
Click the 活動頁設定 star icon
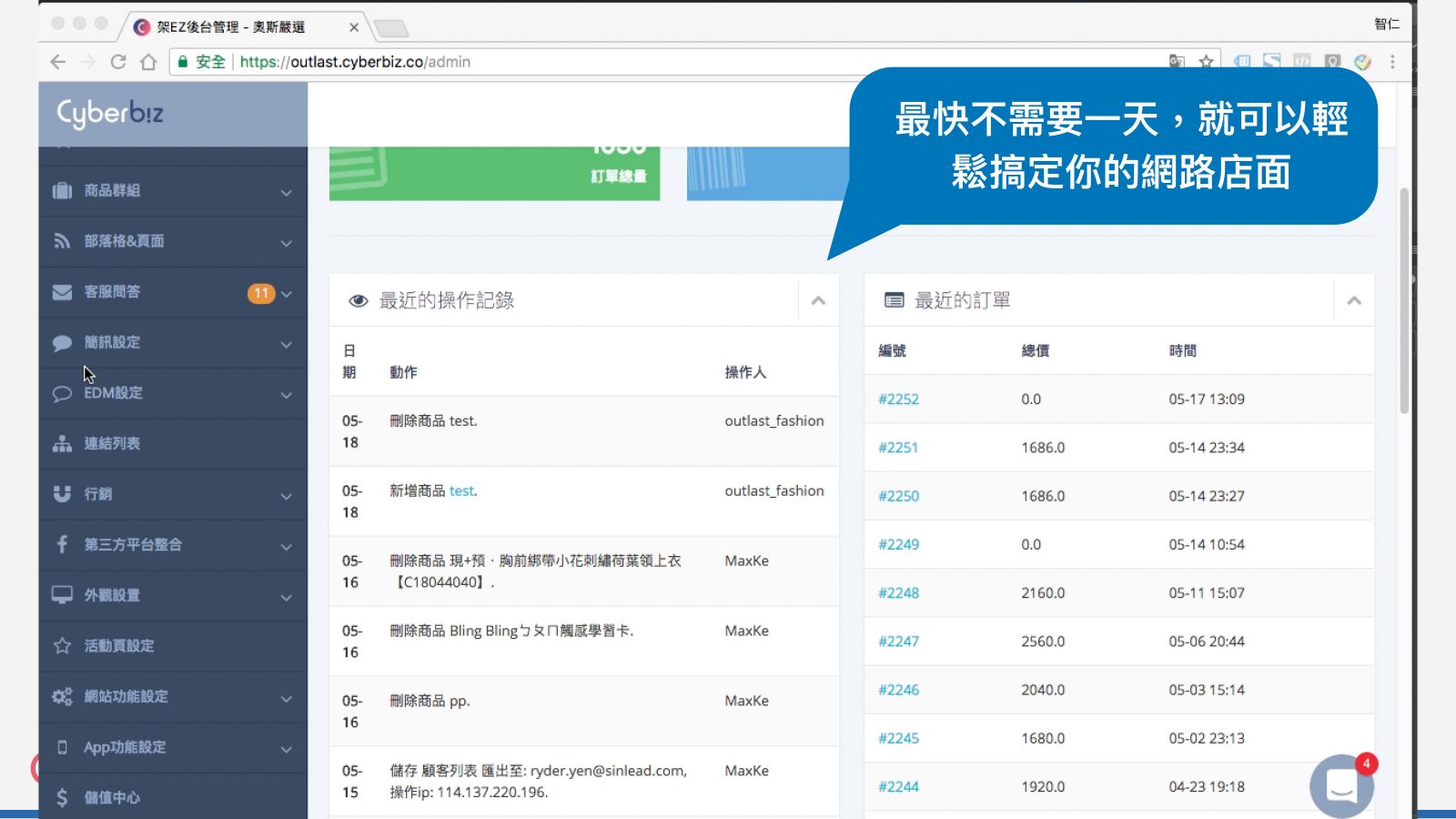pos(62,645)
